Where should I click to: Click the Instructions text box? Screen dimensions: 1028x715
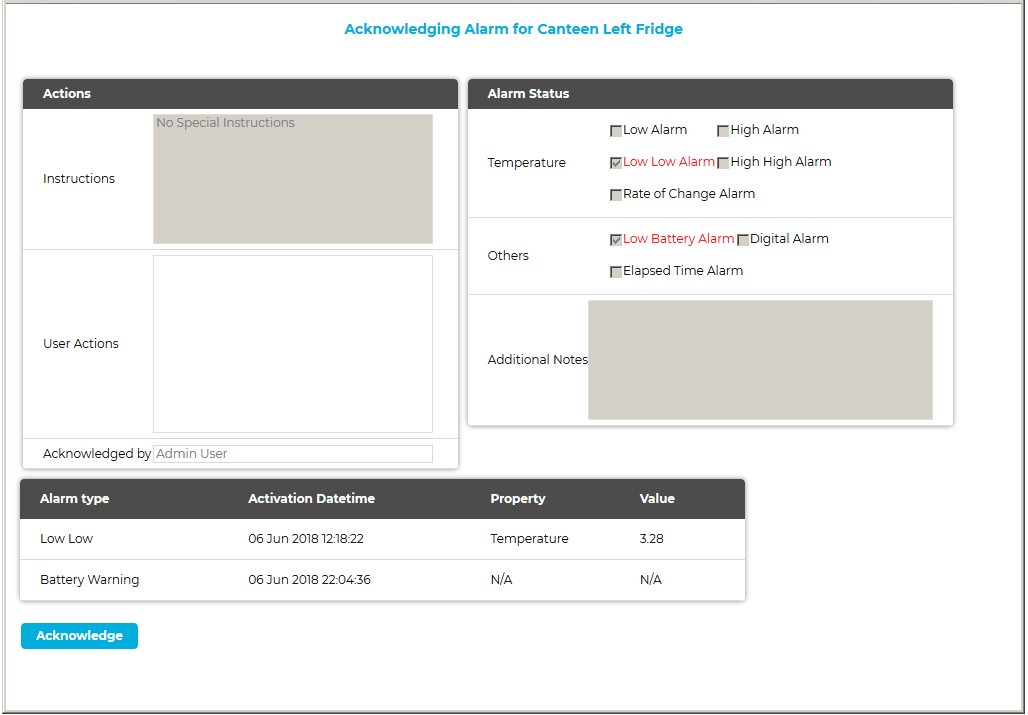292,179
